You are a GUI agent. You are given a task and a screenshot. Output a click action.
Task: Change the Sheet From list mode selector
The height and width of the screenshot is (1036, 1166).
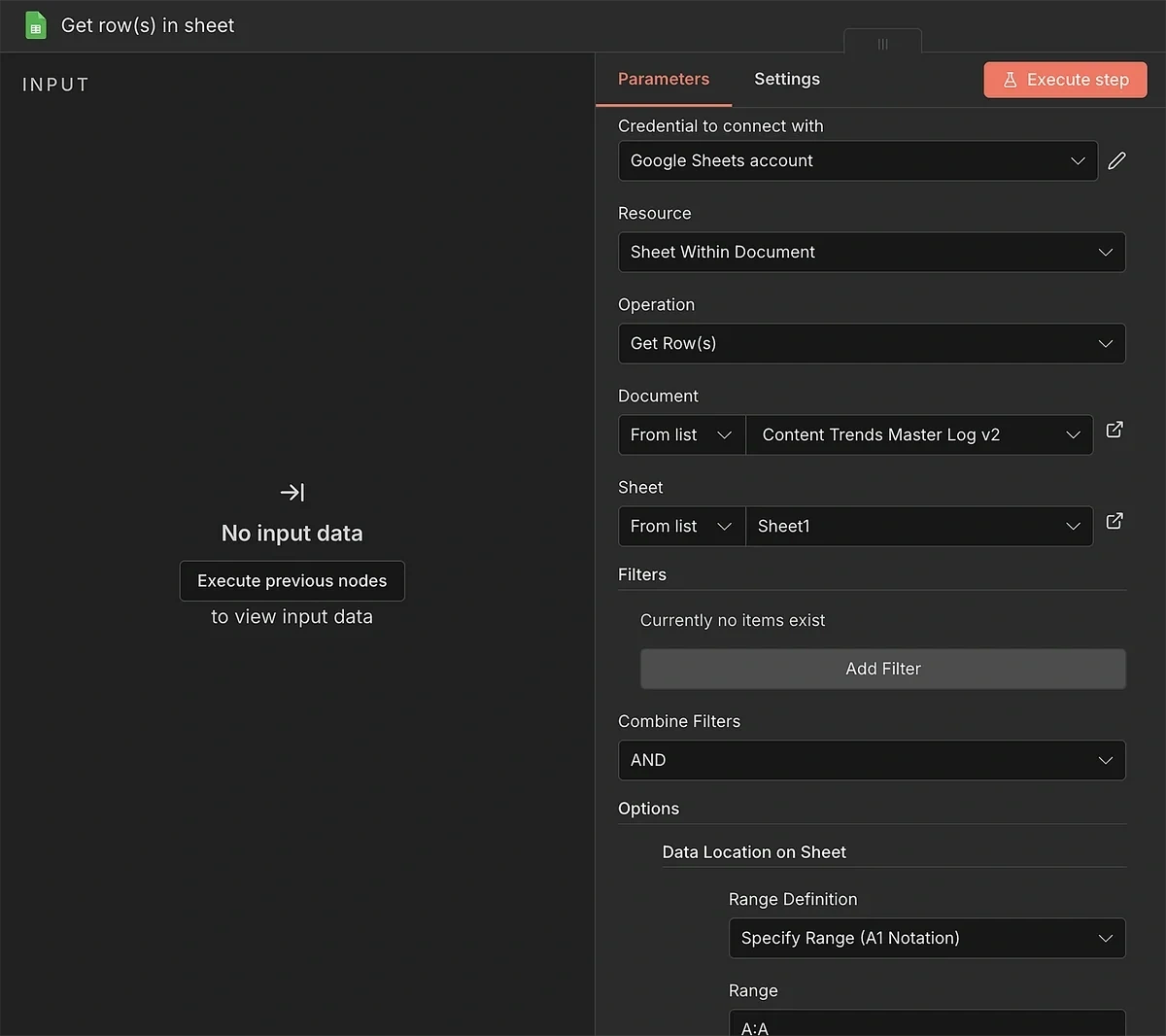(681, 527)
